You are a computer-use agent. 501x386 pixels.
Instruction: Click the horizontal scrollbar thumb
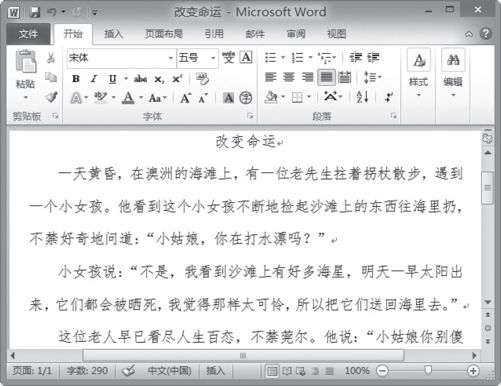click(x=243, y=355)
